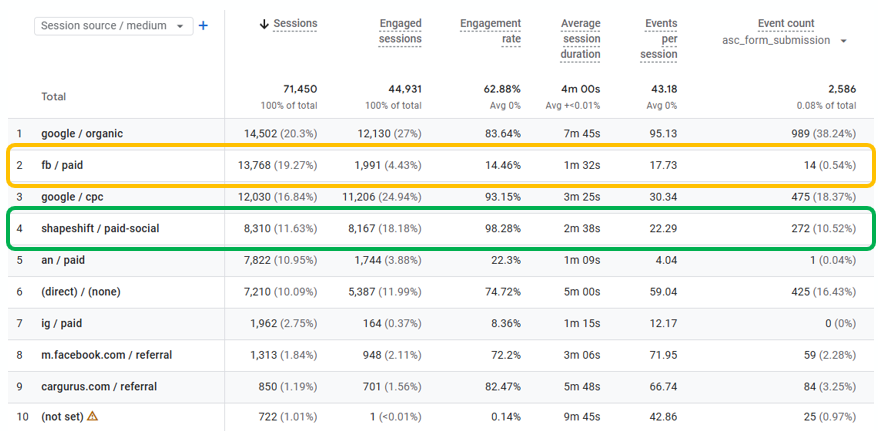Click total events per session 43.18
Image resolution: width=878 pixels, height=431 pixels.
click(664, 89)
